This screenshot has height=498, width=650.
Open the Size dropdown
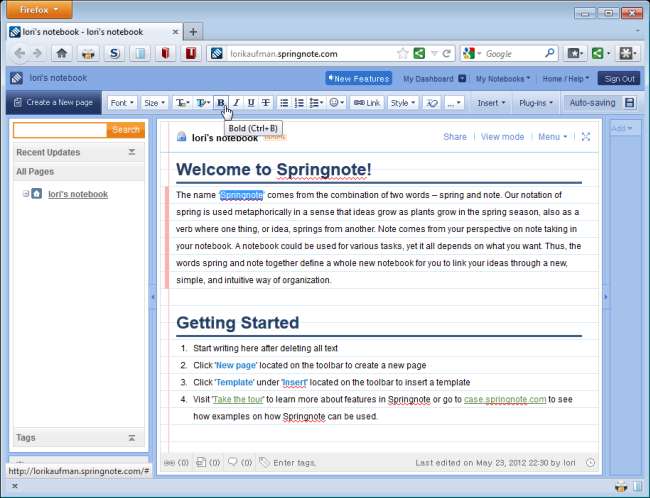coord(153,102)
